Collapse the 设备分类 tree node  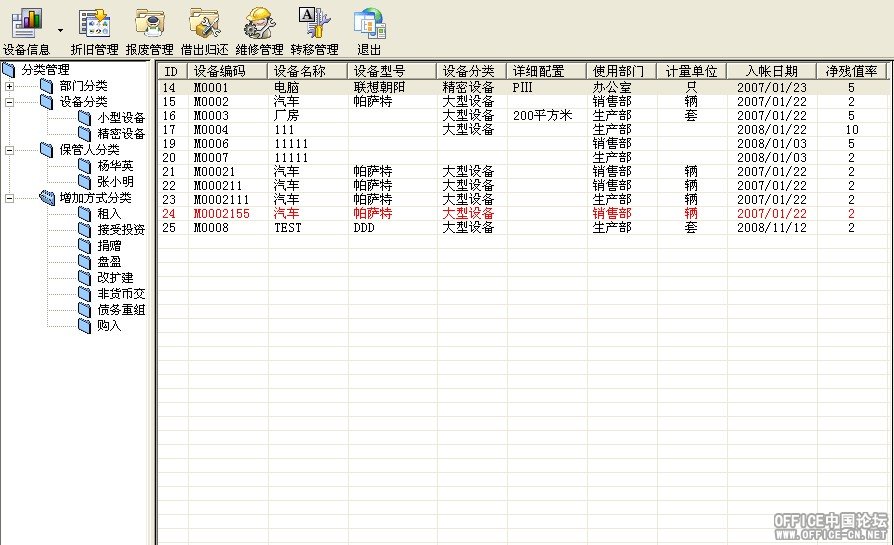coord(10,103)
